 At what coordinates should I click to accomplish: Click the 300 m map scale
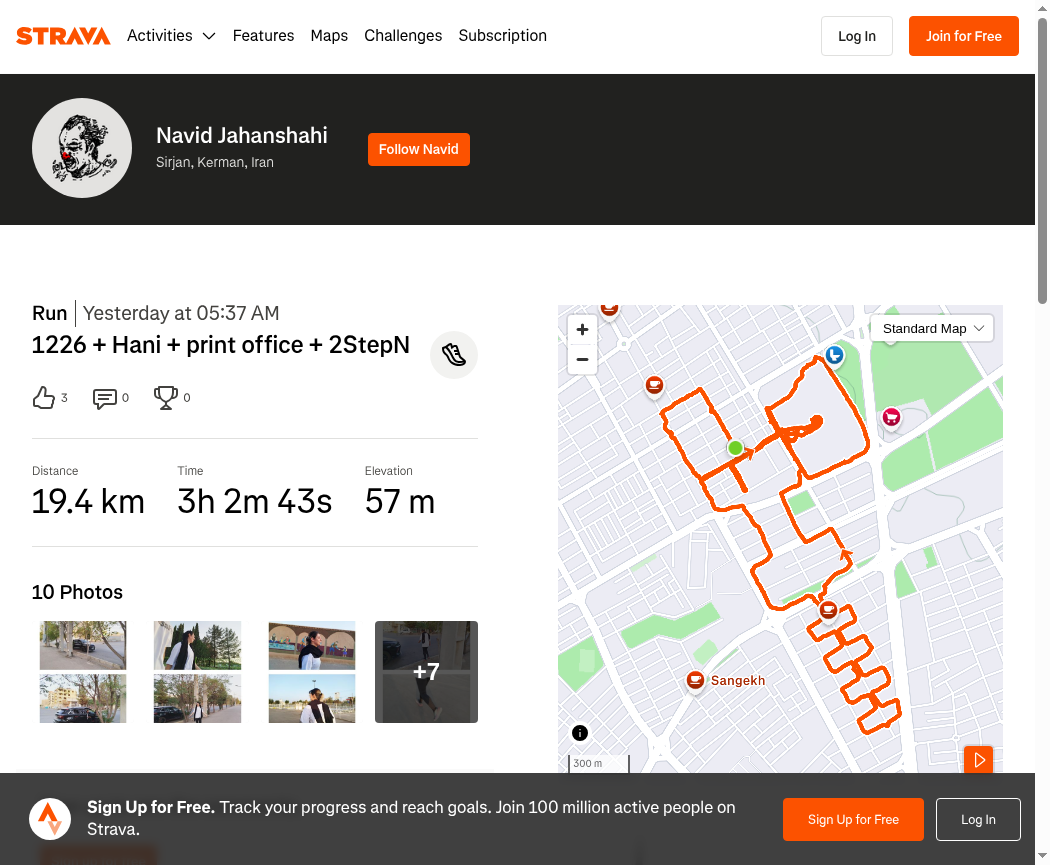pos(599,763)
